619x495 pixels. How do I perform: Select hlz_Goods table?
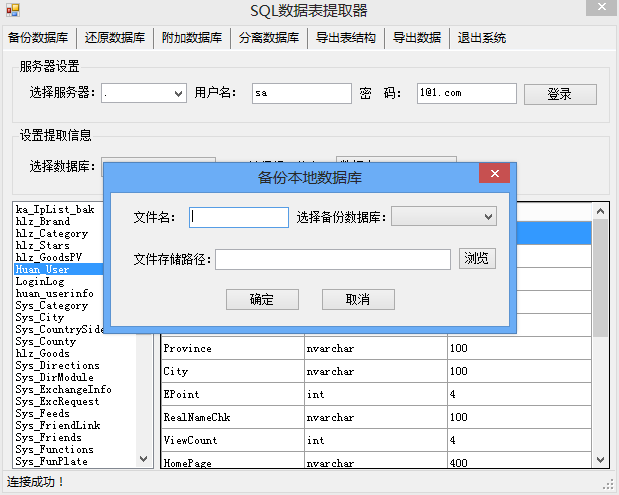coord(43,353)
